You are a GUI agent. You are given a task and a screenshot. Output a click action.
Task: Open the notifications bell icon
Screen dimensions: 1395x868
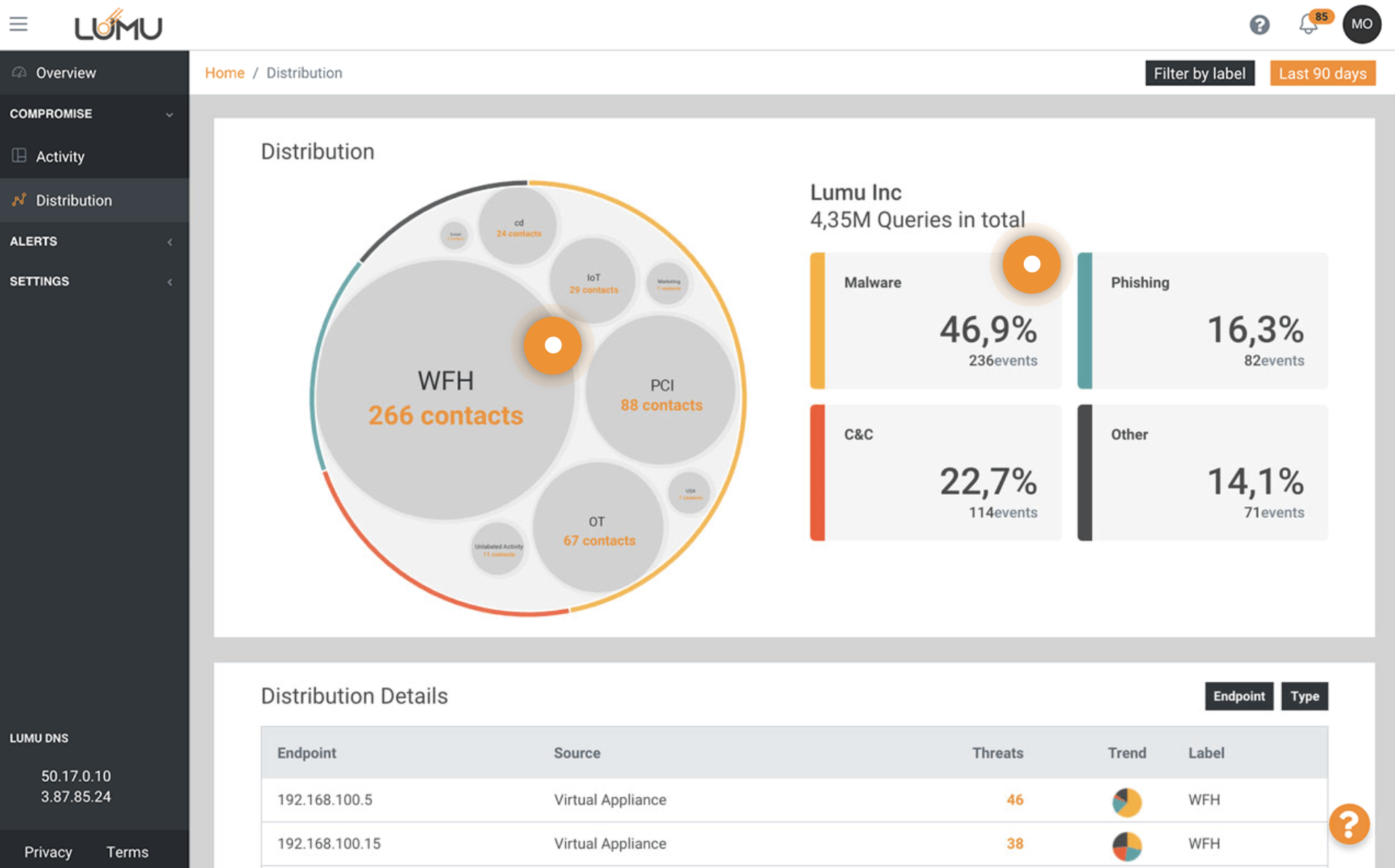click(x=1308, y=25)
